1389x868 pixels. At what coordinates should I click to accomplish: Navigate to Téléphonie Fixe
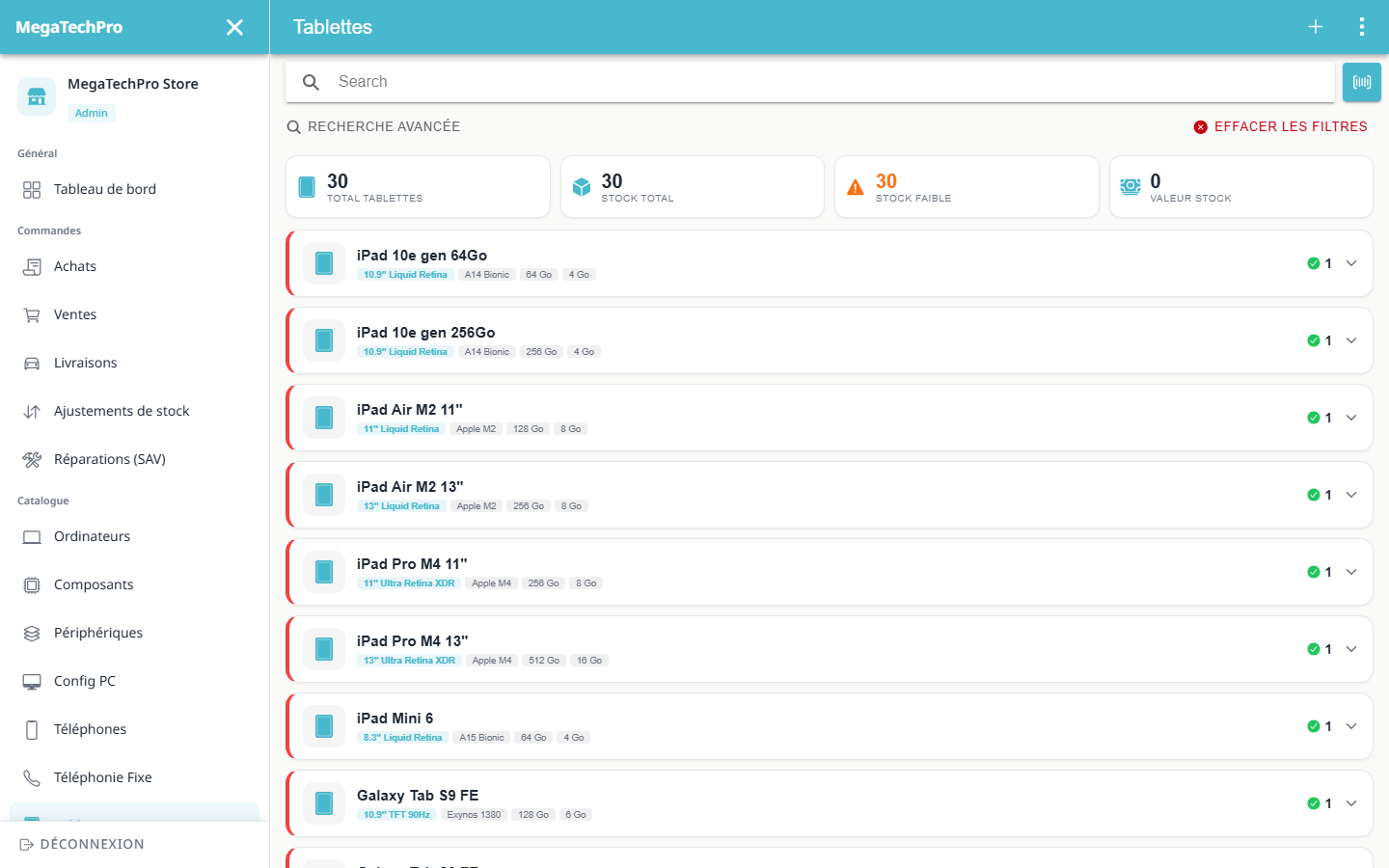coord(134,777)
